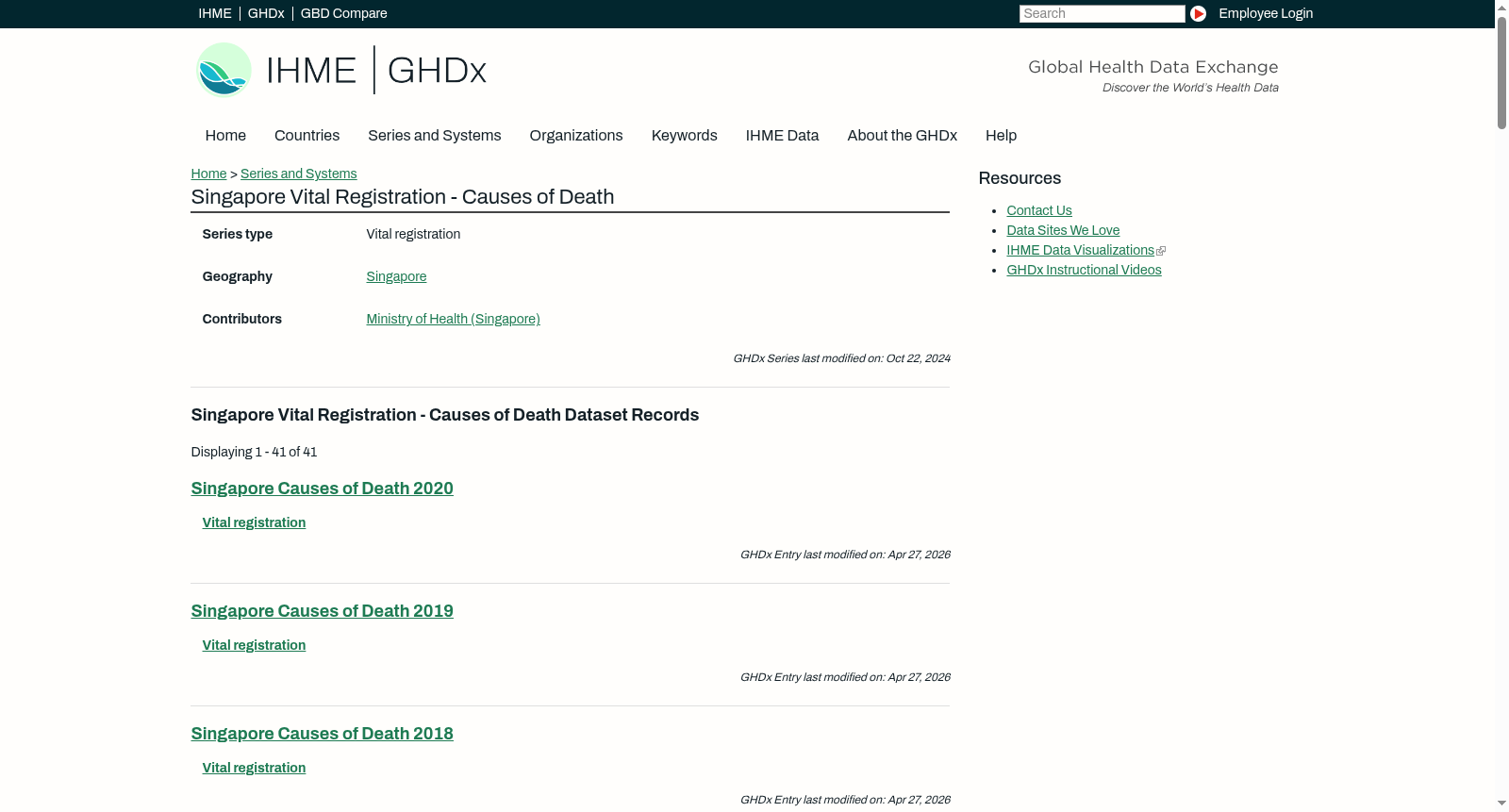Image resolution: width=1509 pixels, height=812 pixels.
Task: Select the Keywords menu item
Action: tap(685, 136)
